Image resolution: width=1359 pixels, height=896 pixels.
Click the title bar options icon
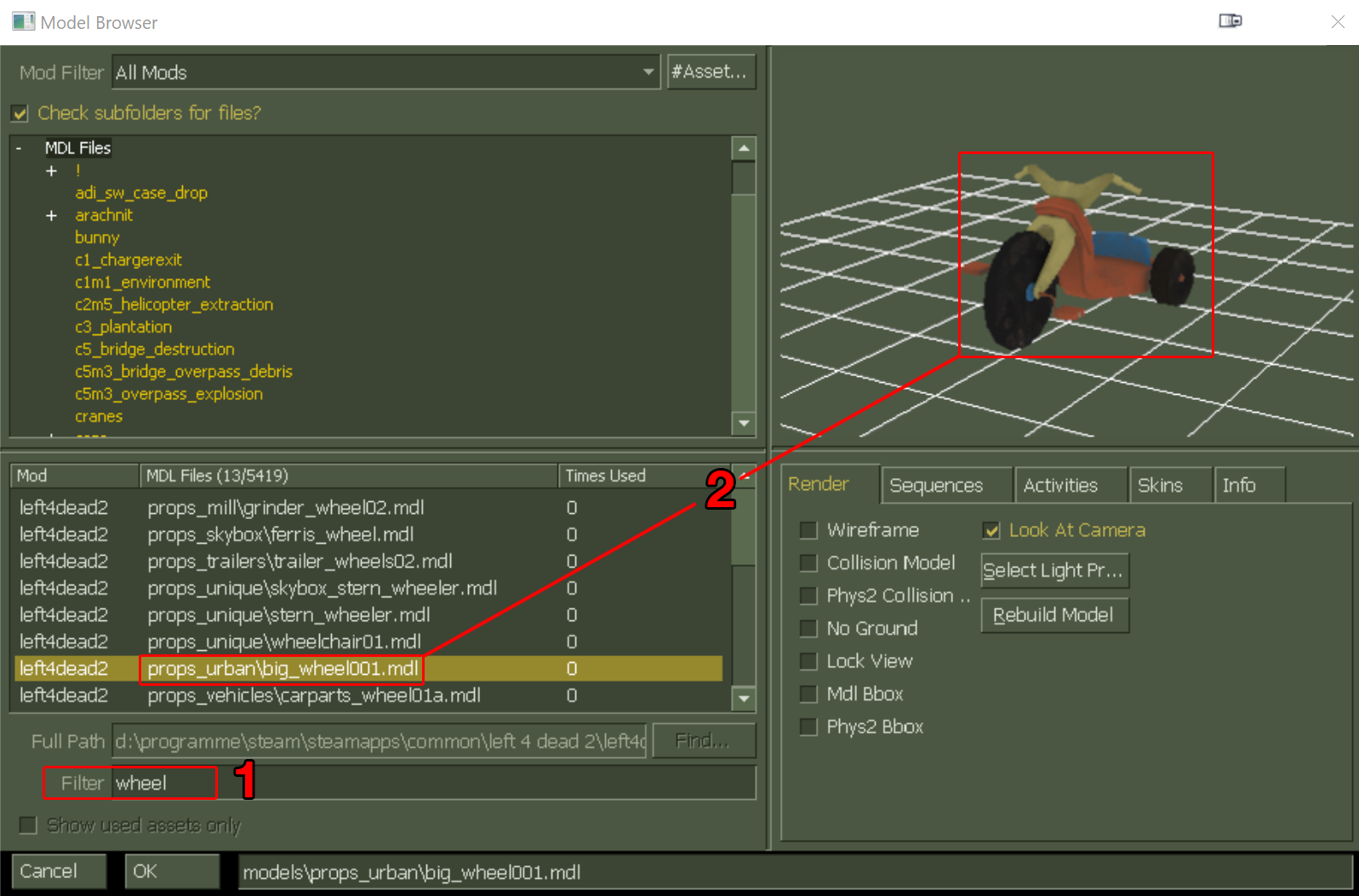[x=1230, y=20]
